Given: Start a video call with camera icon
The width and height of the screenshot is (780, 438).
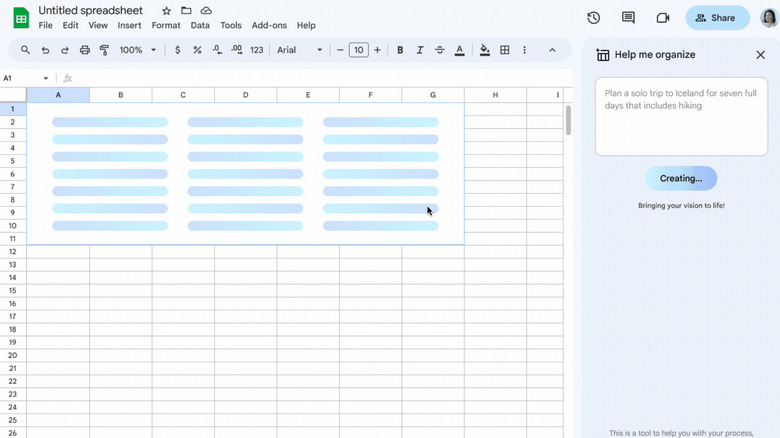Looking at the screenshot, I should (x=662, y=18).
